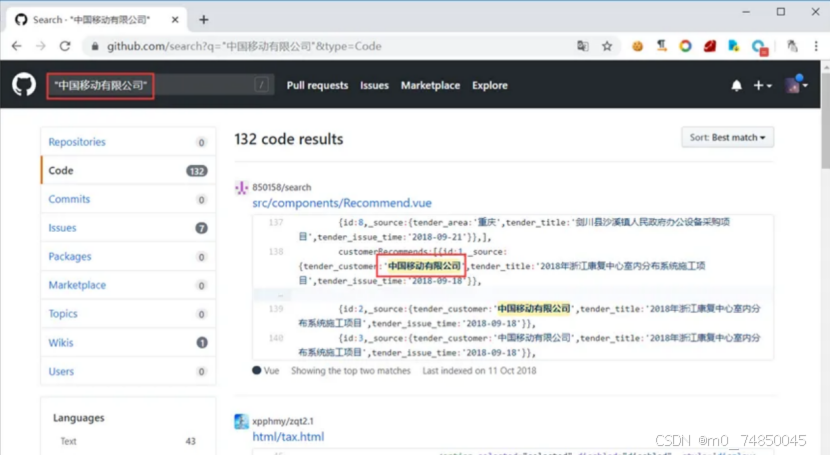This screenshot has width=830, height=456.
Task: Click line number 140 in code result
Action: (x=276, y=338)
